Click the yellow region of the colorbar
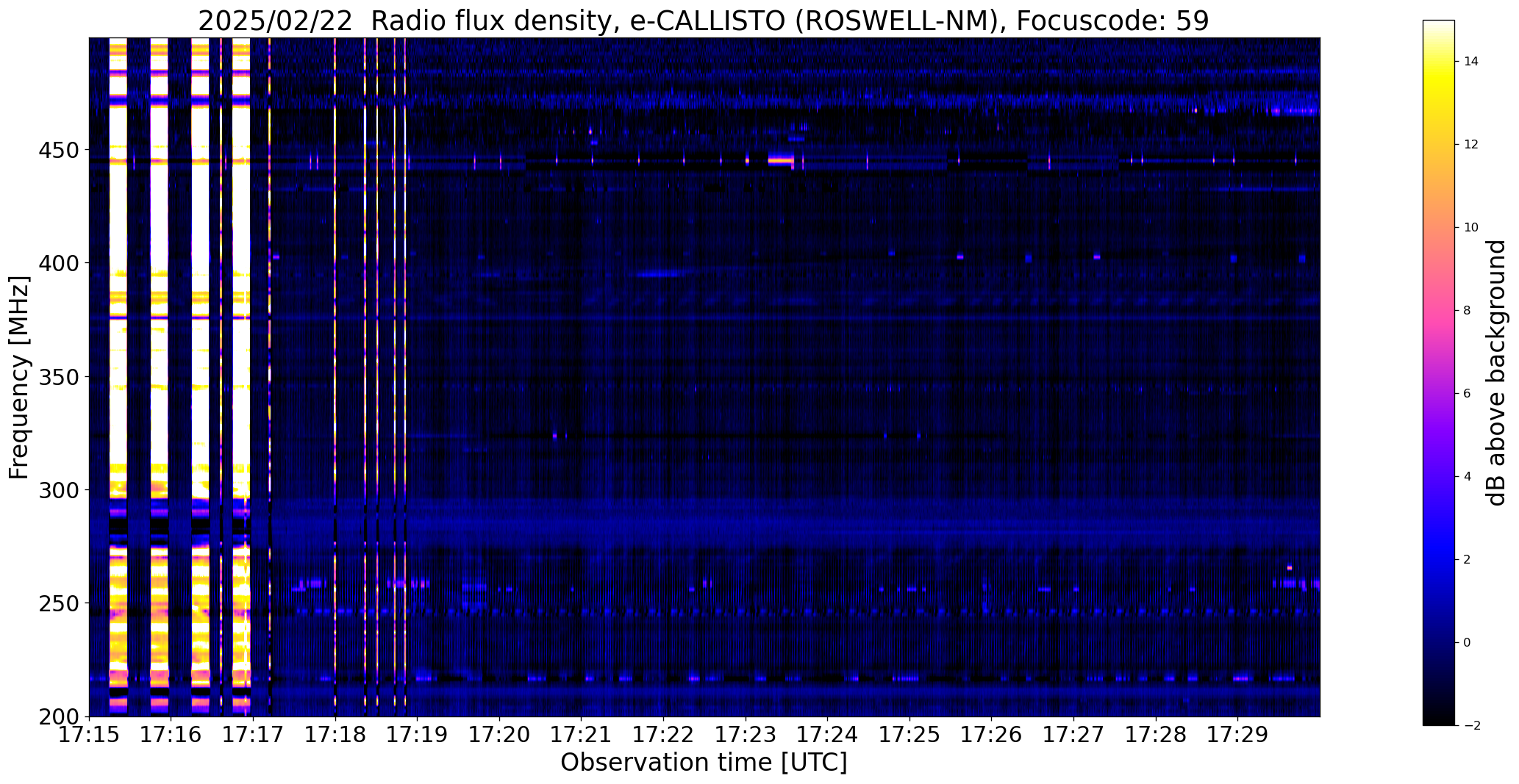Image resolution: width=1519 pixels, height=784 pixels. click(1439, 84)
